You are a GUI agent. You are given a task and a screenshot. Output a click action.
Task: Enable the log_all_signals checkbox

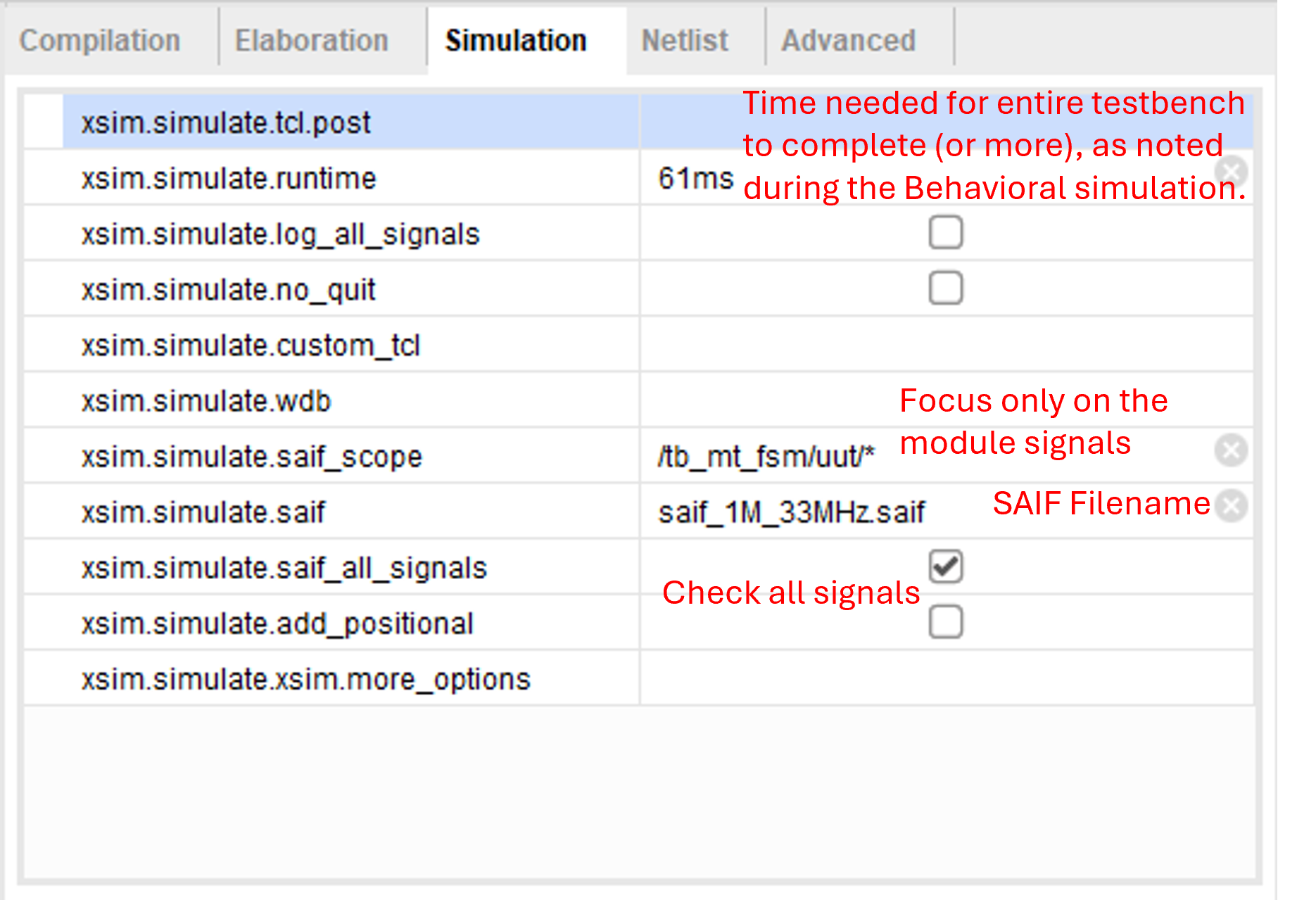coord(945,233)
